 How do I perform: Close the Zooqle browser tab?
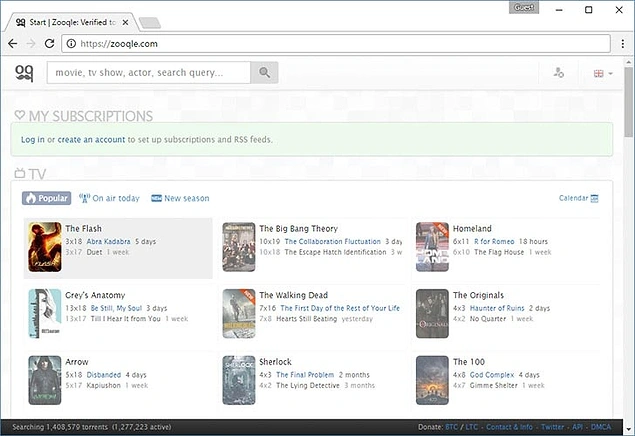(126, 22)
